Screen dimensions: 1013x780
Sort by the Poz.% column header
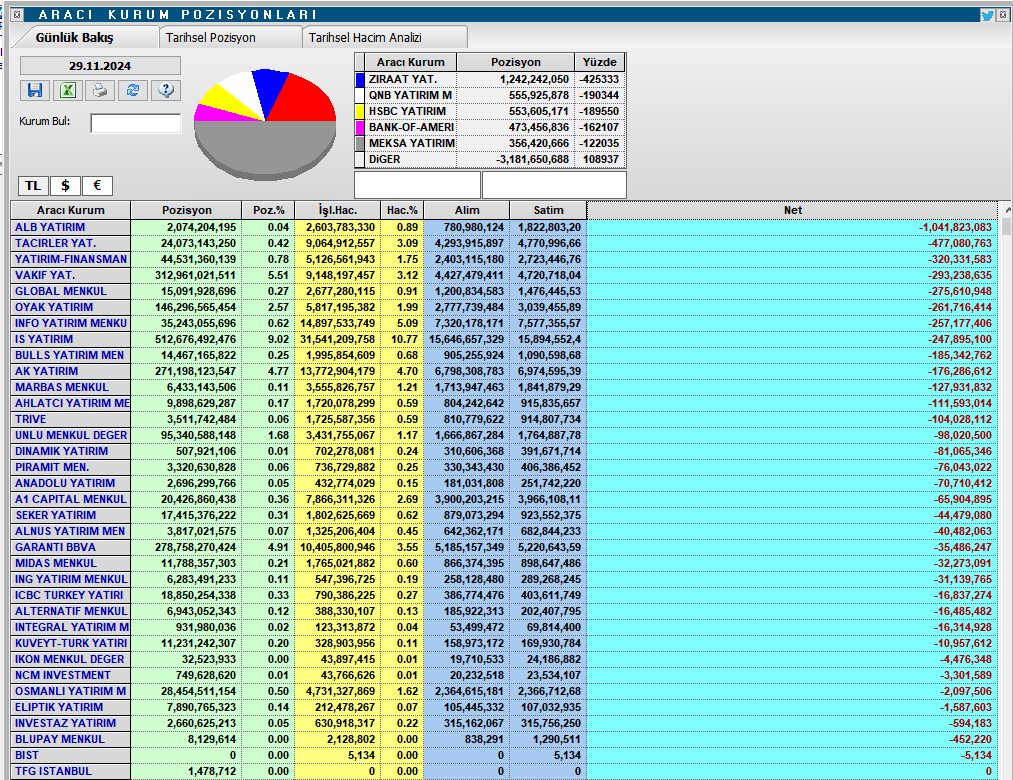pyautogui.click(x=268, y=210)
